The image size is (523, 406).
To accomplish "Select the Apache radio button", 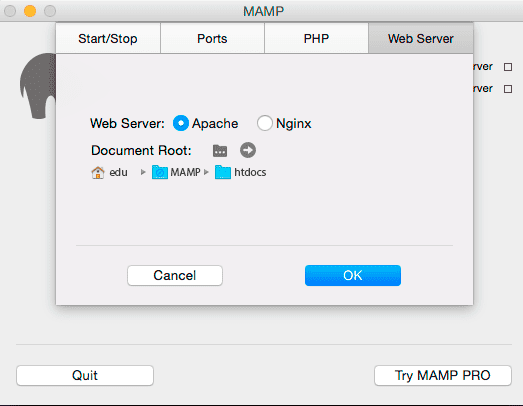I will [181, 123].
